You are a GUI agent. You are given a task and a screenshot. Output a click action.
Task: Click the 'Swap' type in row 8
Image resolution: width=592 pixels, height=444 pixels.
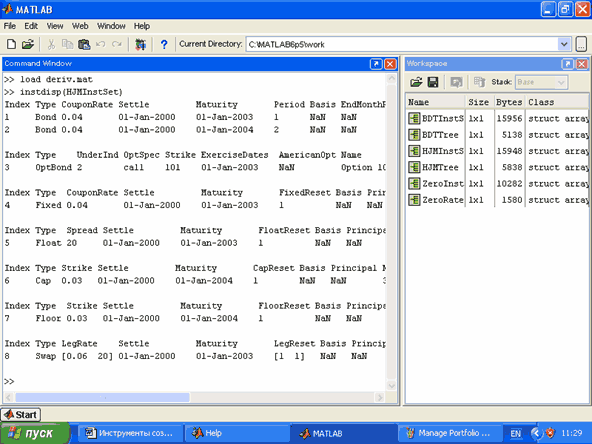click(46, 356)
